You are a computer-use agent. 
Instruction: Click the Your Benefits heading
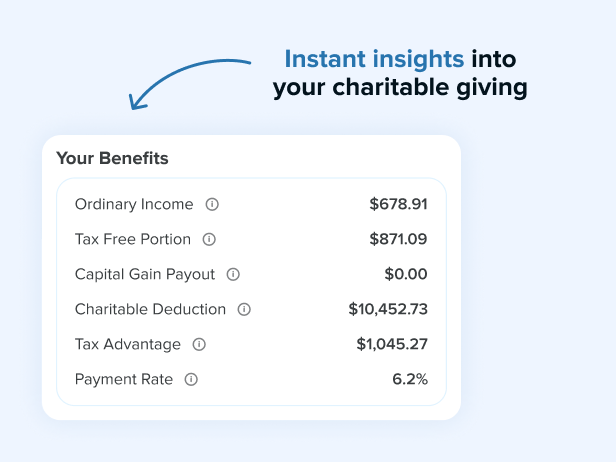[x=112, y=158]
